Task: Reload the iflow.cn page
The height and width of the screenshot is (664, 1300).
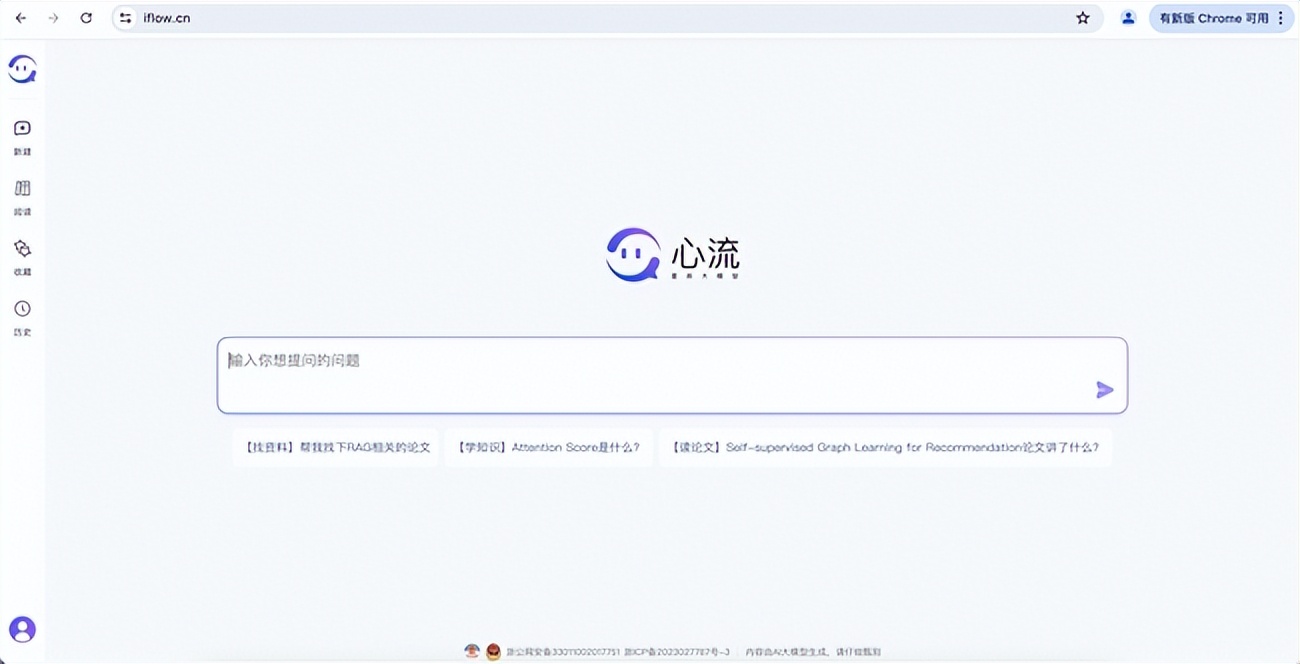Action: (86, 18)
